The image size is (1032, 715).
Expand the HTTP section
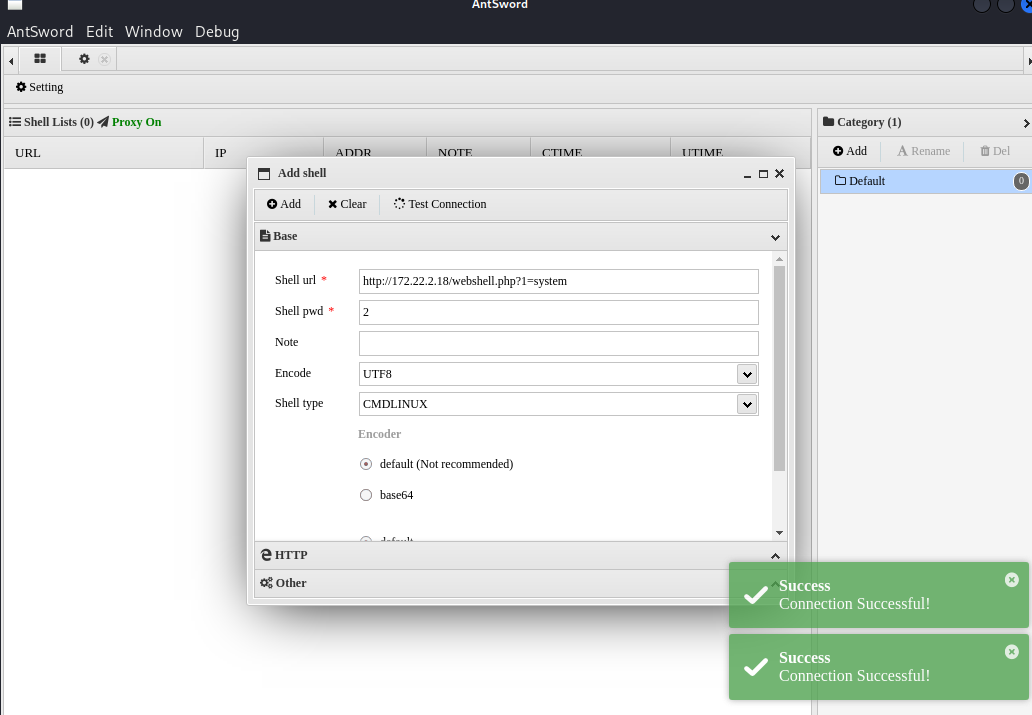pos(521,555)
